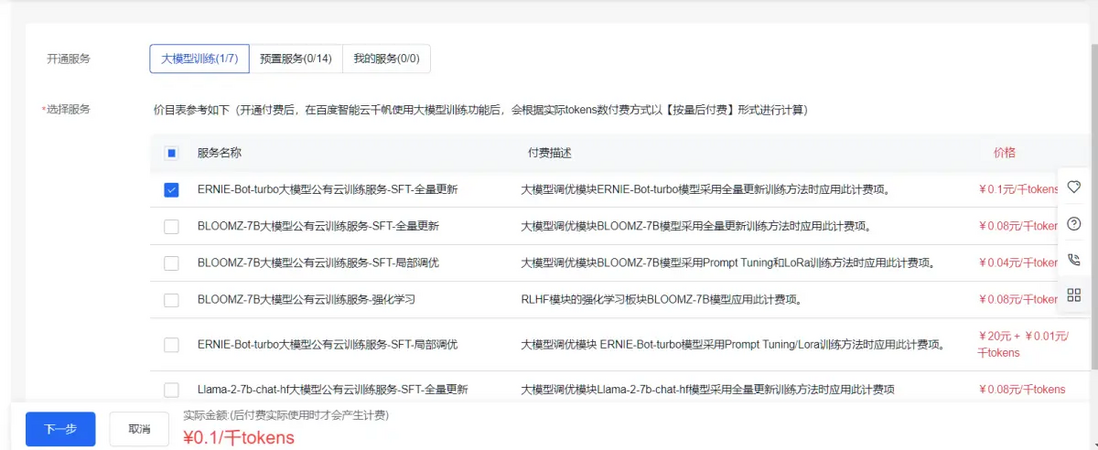Check the BLOOMZ-7B SFT-局部调优 checkbox

click(x=172, y=263)
